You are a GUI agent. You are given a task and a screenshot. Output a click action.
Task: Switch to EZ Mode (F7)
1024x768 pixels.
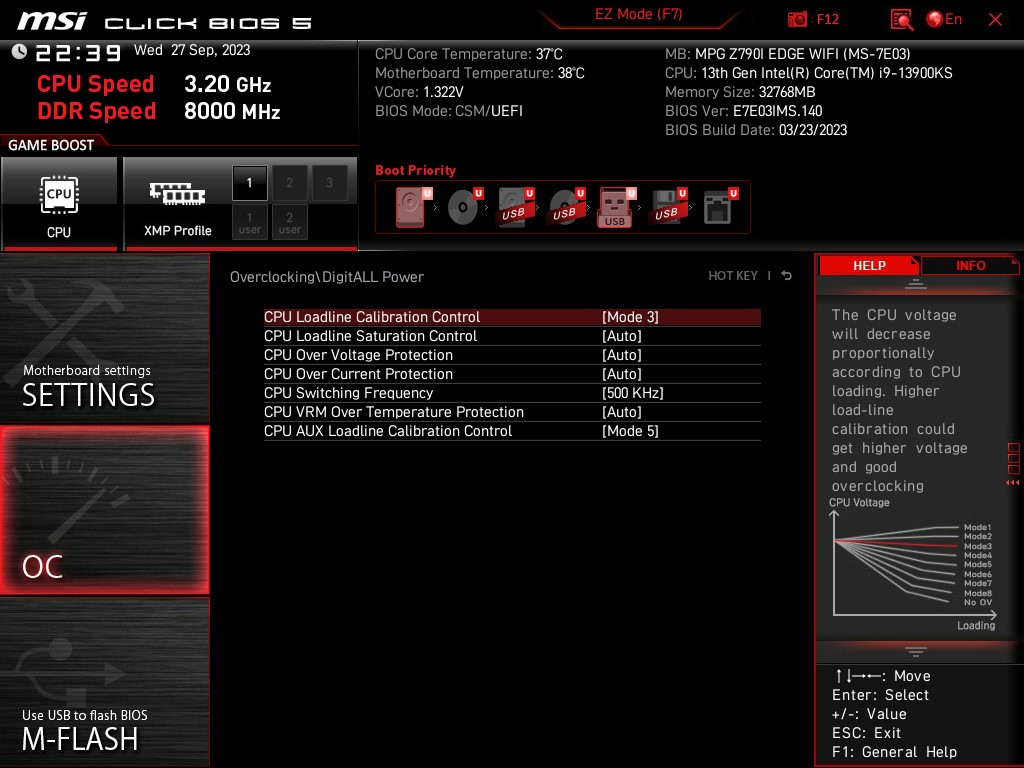pos(638,14)
